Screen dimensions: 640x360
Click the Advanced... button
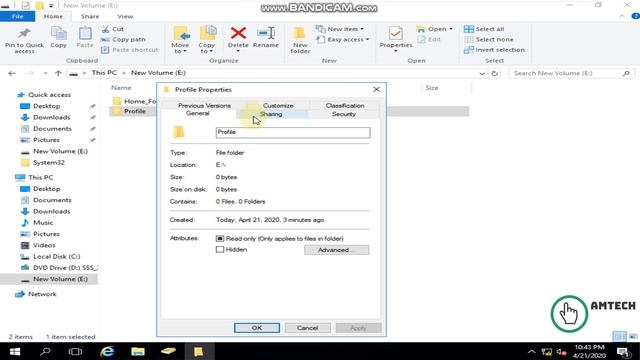pyautogui.click(x=336, y=250)
